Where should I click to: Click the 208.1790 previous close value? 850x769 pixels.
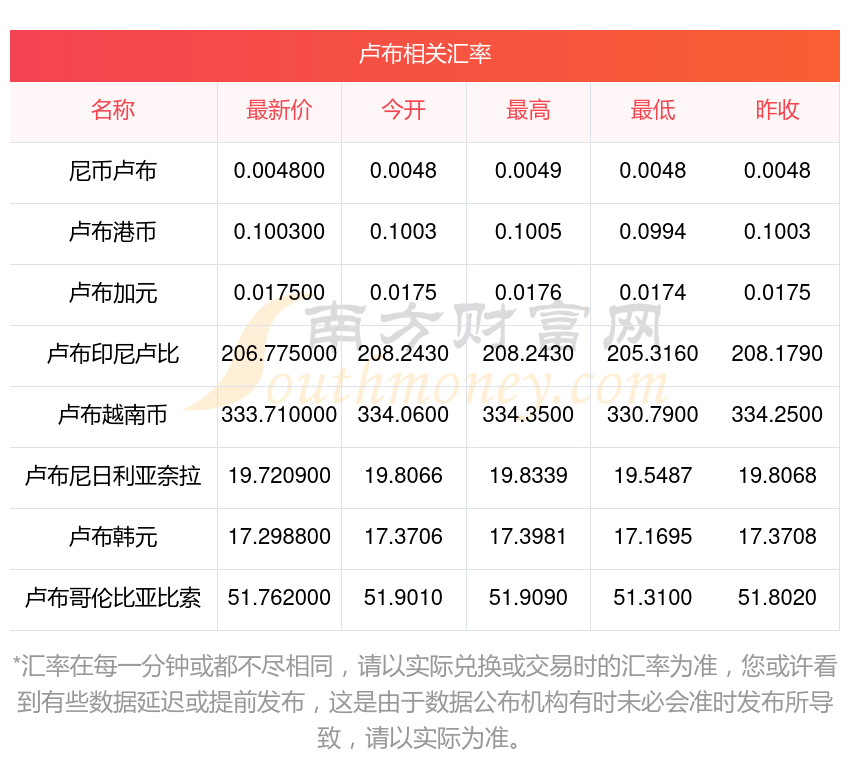tap(777, 354)
